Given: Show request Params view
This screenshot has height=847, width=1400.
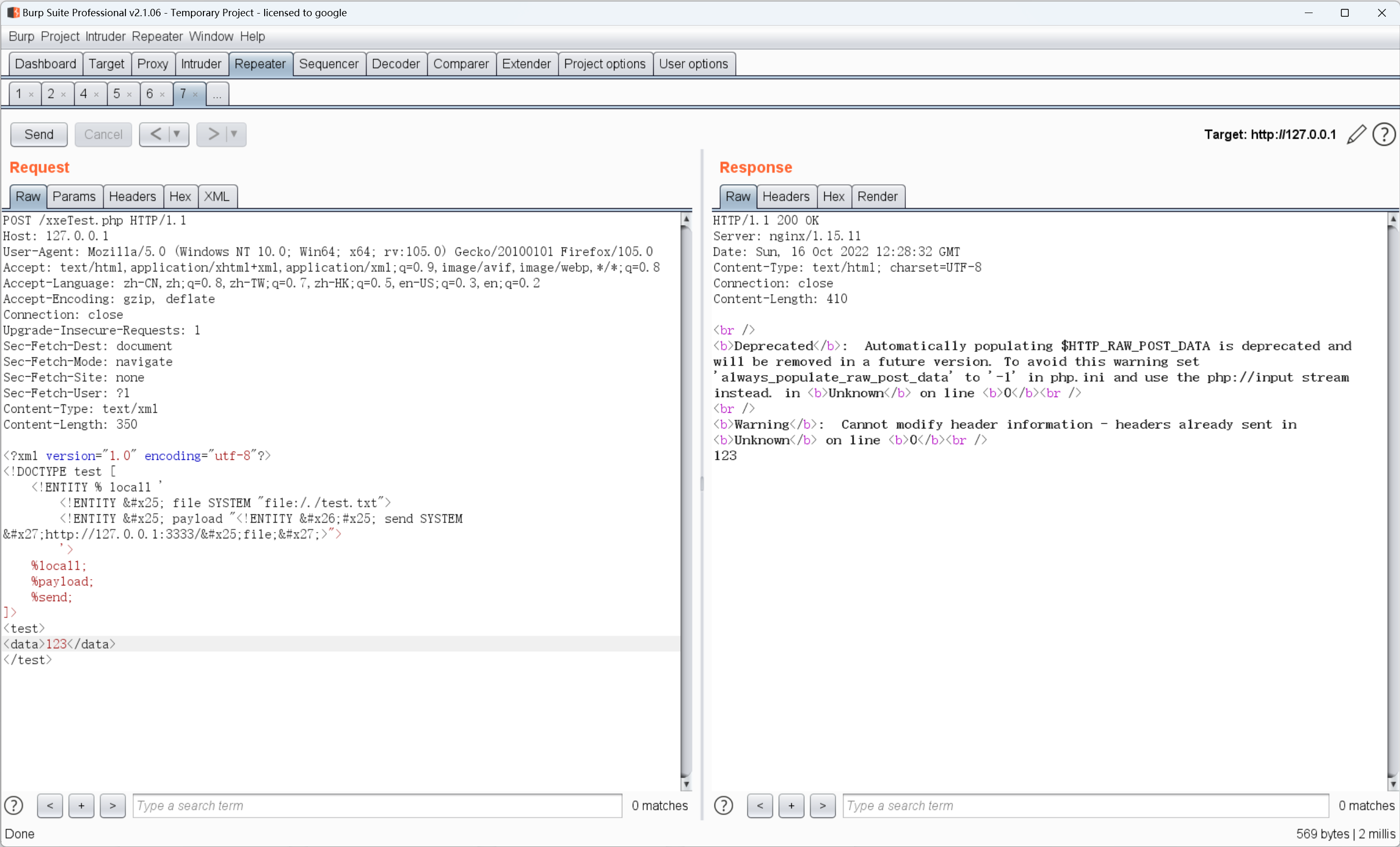Looking at the screenshot, I should click(x=74, y=197).
